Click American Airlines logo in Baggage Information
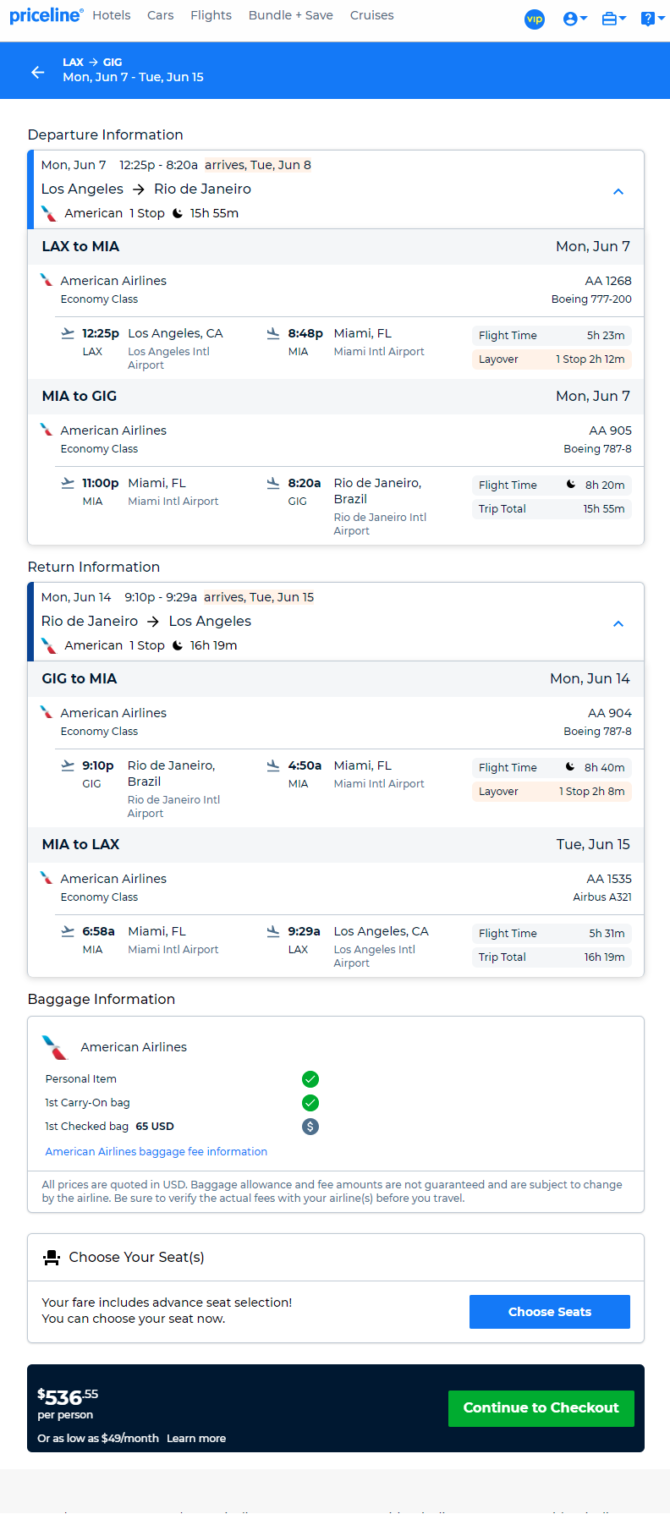 pos(55,1047)
